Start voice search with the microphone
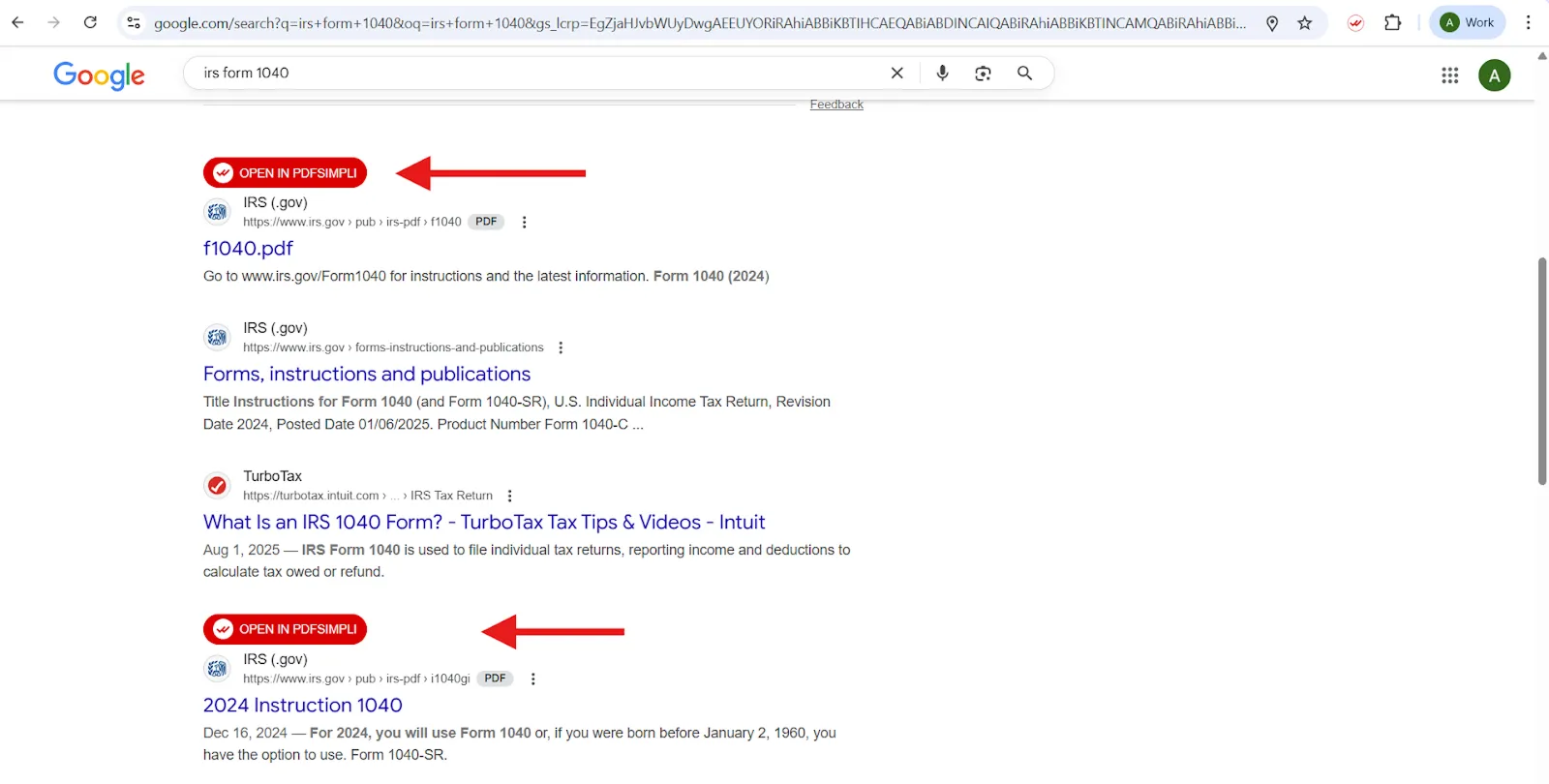This screenshot has width=1549, height=784. point(942,74)
